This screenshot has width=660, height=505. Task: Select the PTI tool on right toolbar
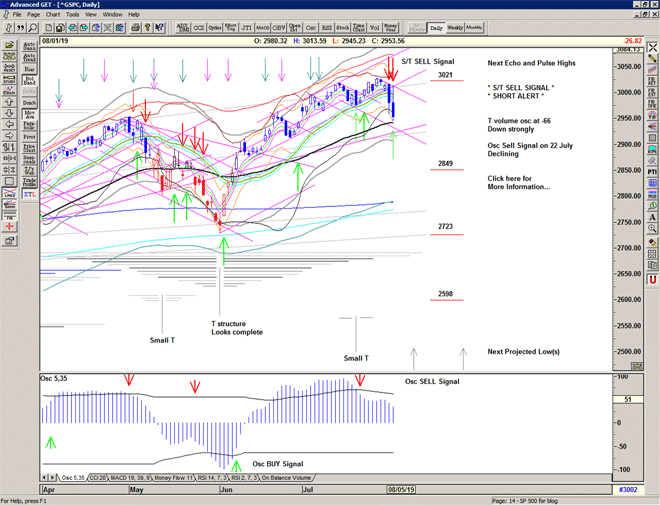point(652,172)
